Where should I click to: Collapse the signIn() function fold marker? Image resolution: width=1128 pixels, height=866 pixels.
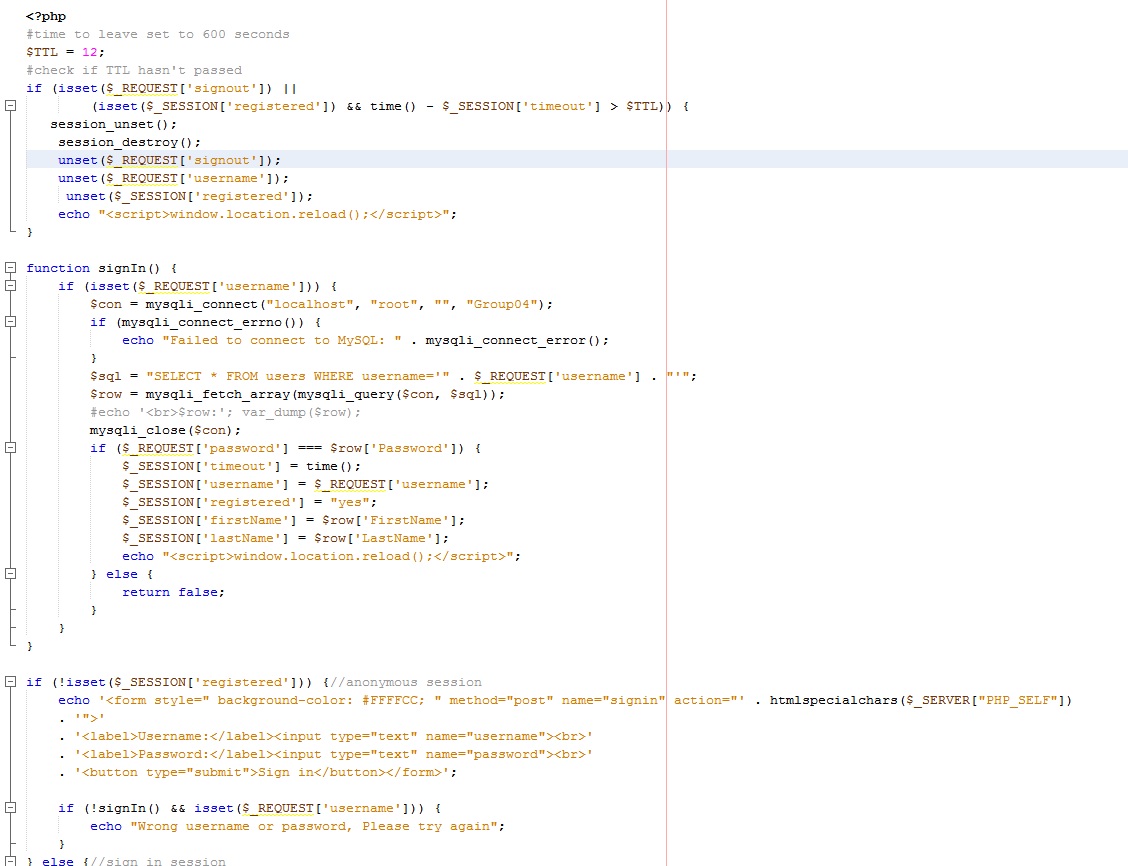[10, 268]
